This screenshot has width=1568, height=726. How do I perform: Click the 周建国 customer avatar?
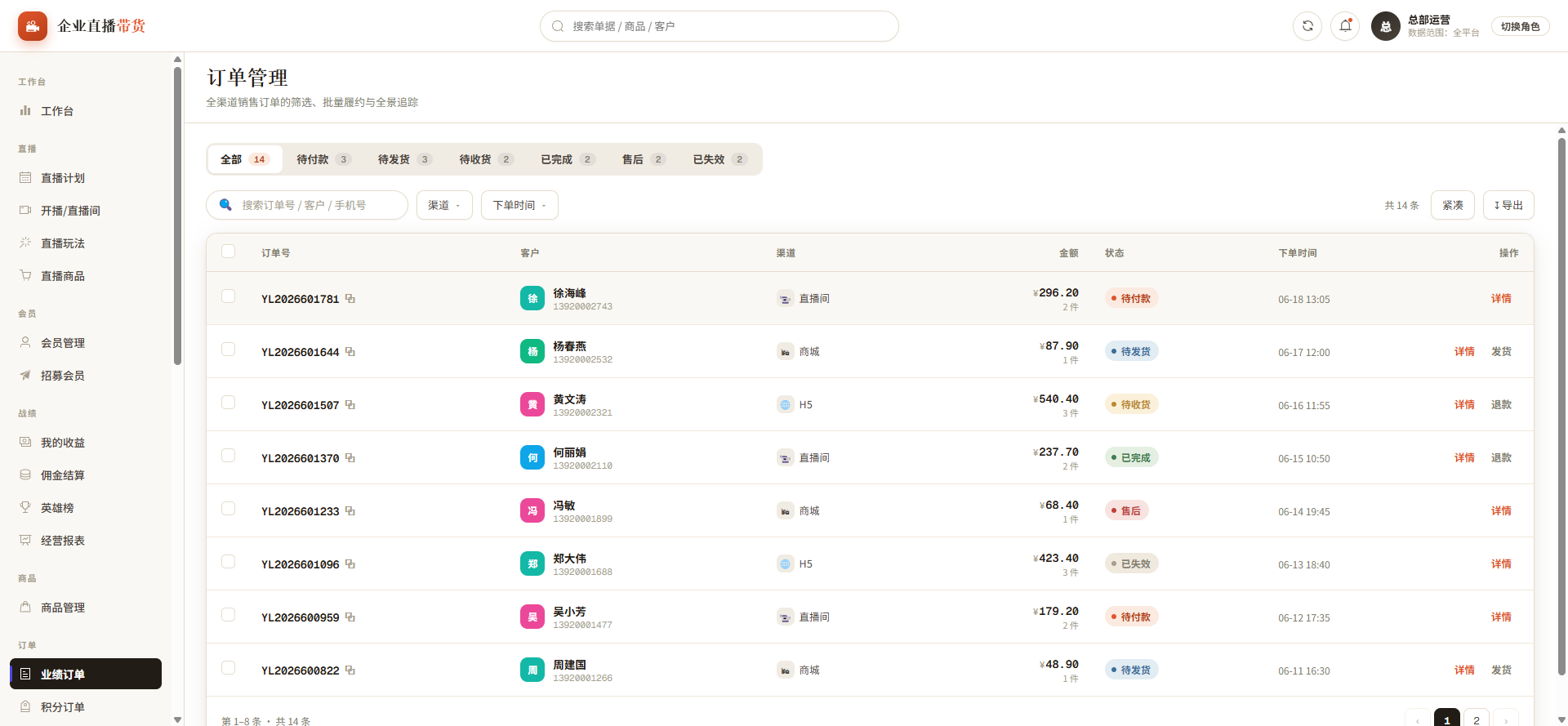point(532,670)
